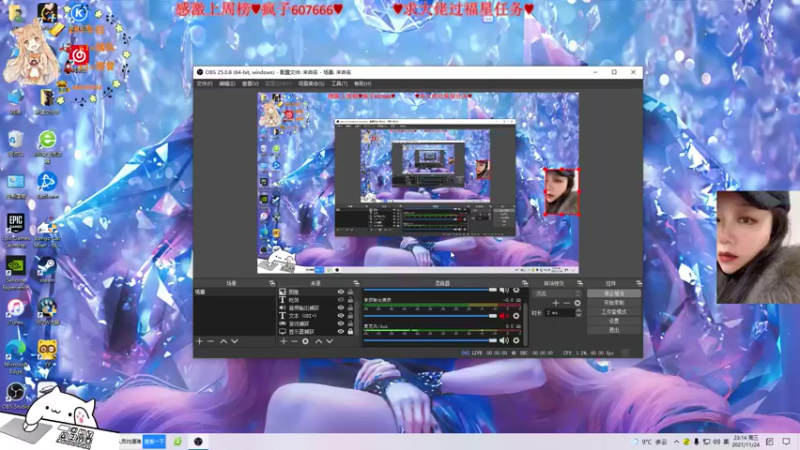Select the Recycle Bin desktop icon
This screenshot has width=800, height=450.
[15, 143]
